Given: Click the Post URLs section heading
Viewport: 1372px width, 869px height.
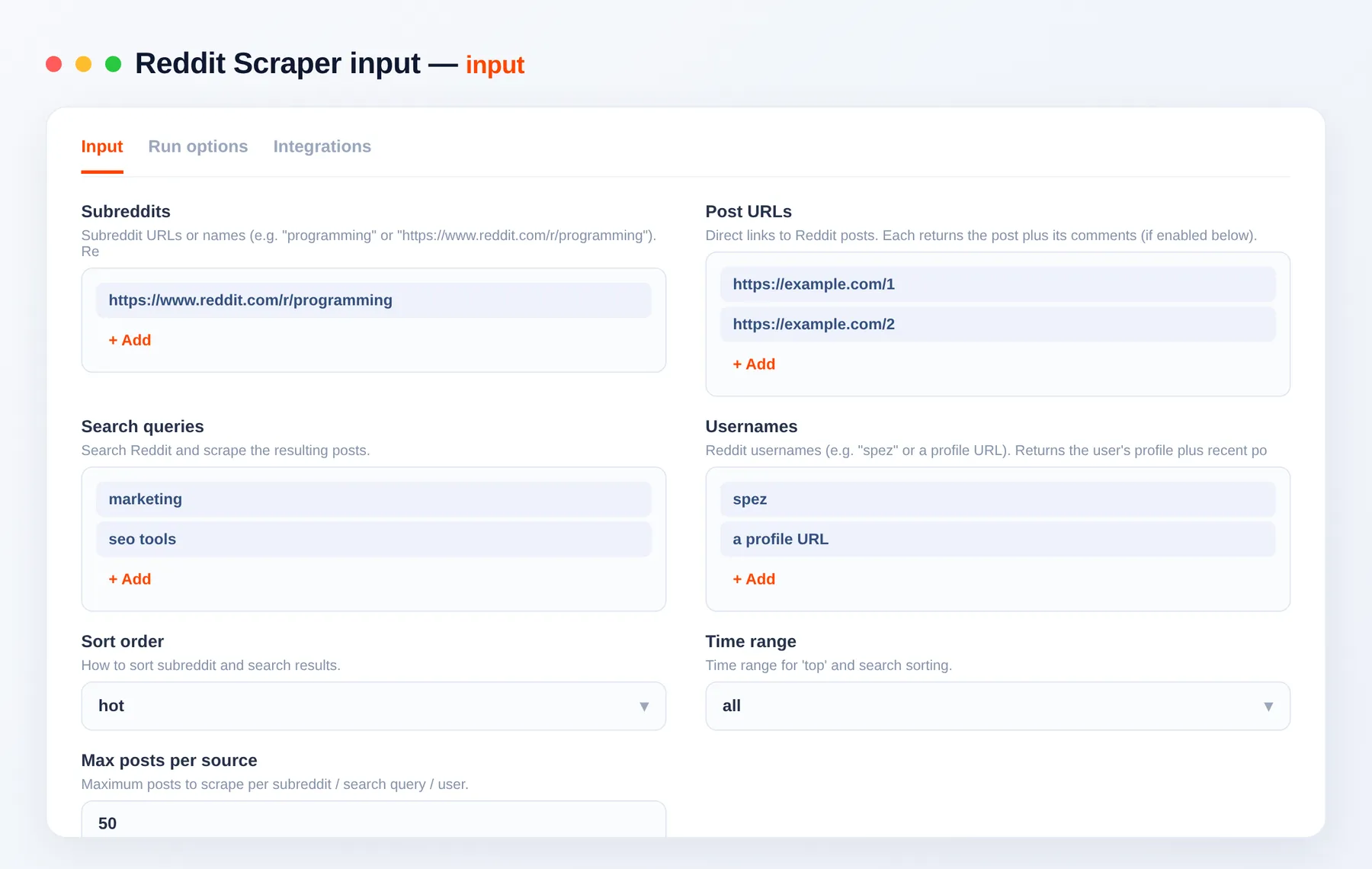Looking at the screenshot, I should 749,212.
